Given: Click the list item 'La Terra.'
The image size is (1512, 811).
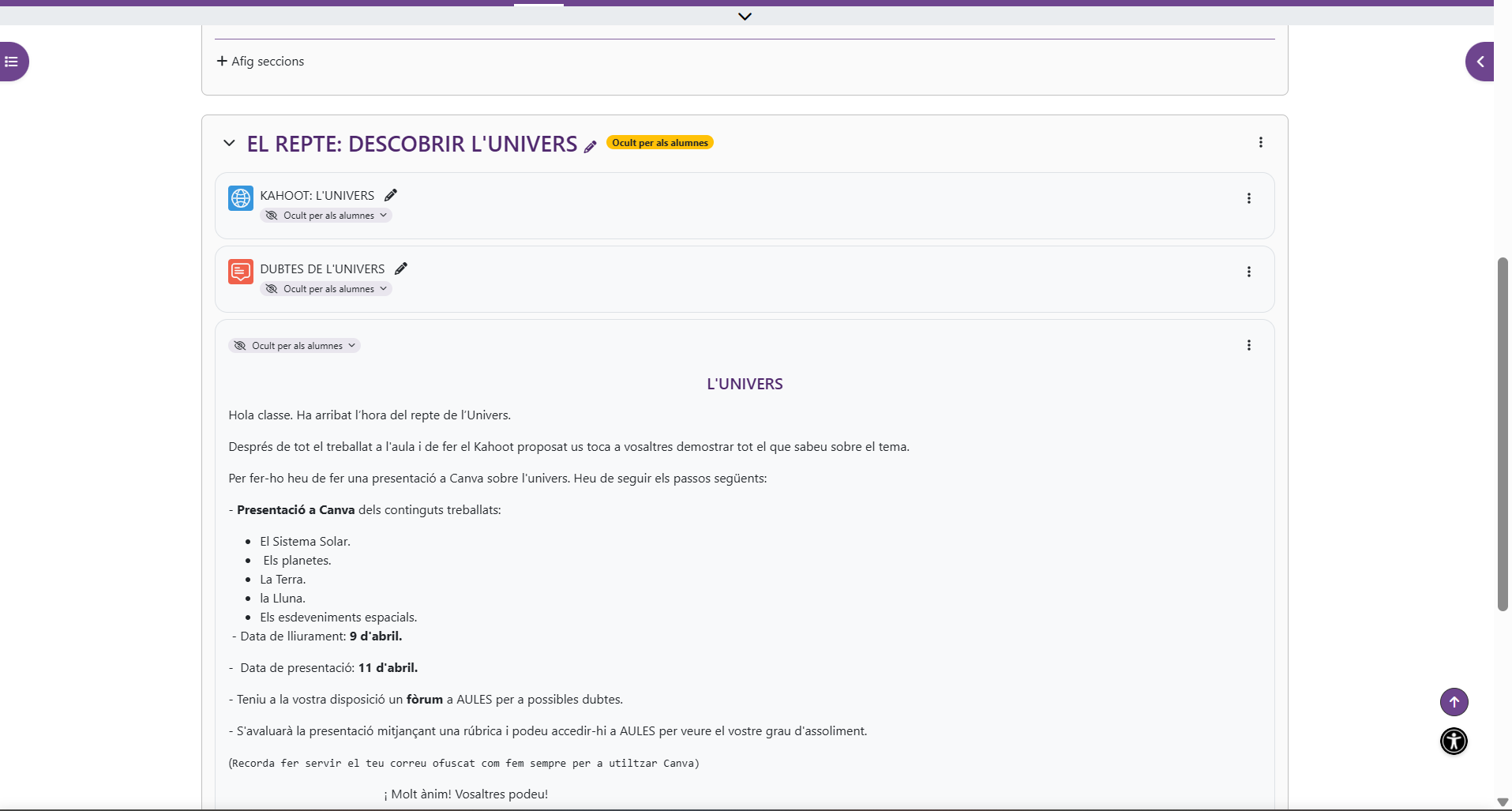Looking at the screenshot, I should (283, 580).
